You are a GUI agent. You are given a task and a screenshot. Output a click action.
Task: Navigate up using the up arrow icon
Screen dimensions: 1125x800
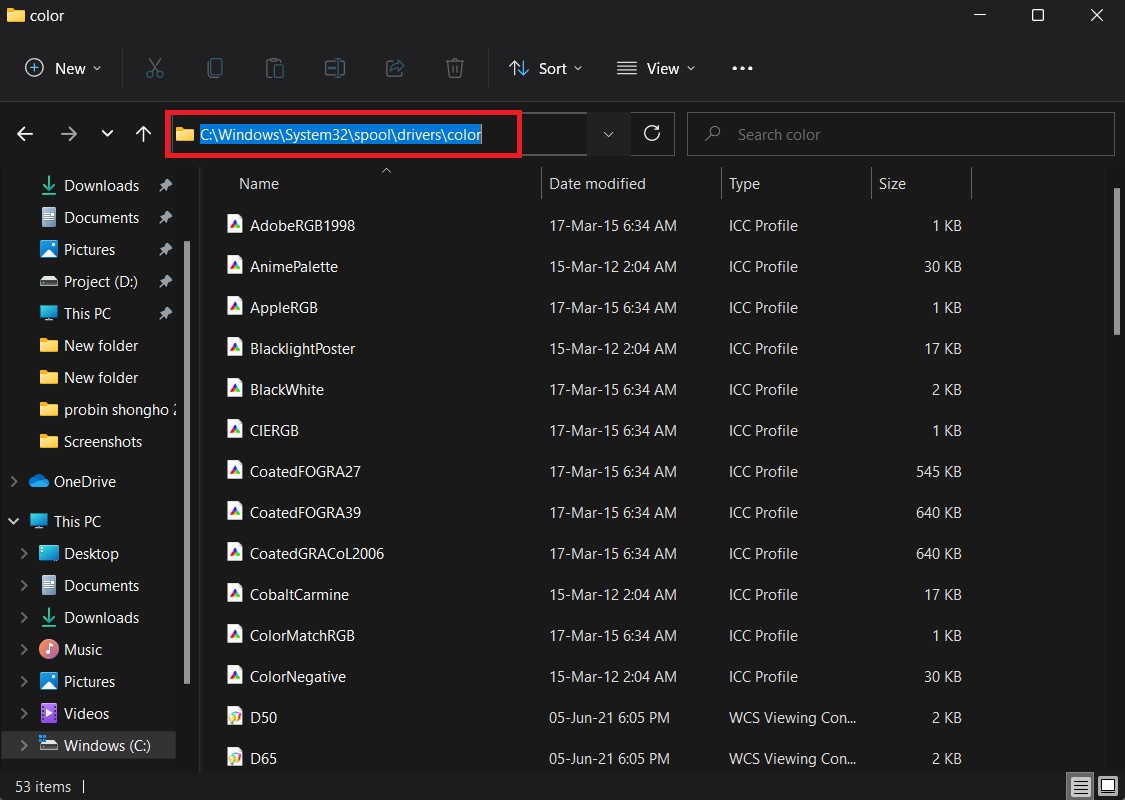coord(143,133)
